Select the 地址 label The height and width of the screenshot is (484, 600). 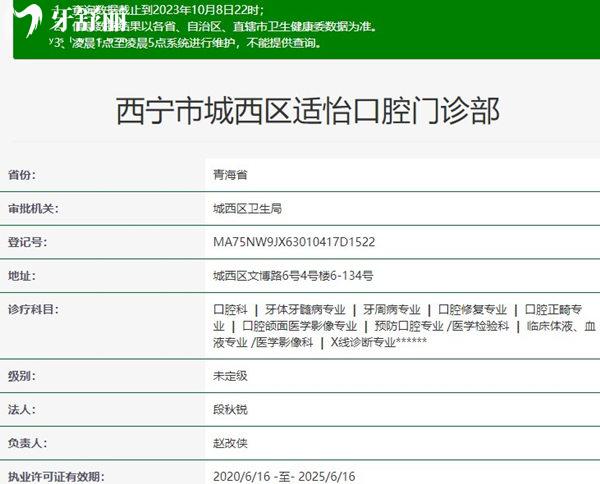(22, 275)
